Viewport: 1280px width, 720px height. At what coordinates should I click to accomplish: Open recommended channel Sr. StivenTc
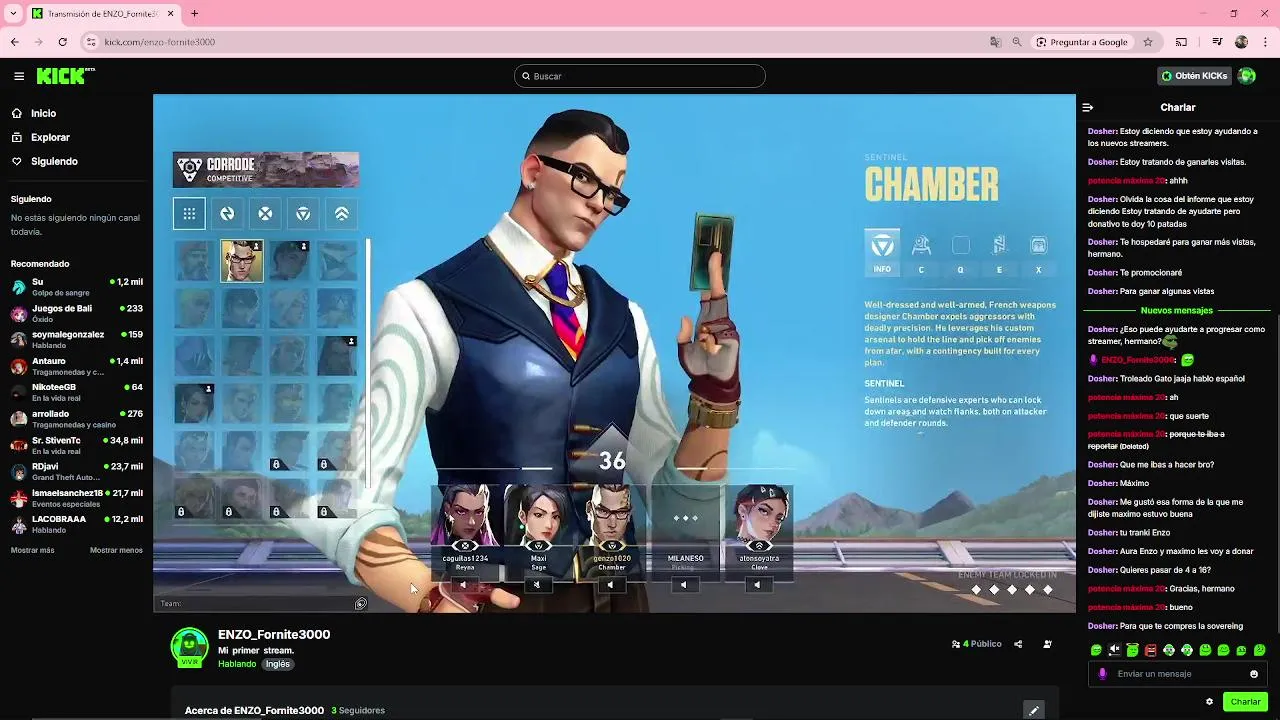(x=76, y=445)
